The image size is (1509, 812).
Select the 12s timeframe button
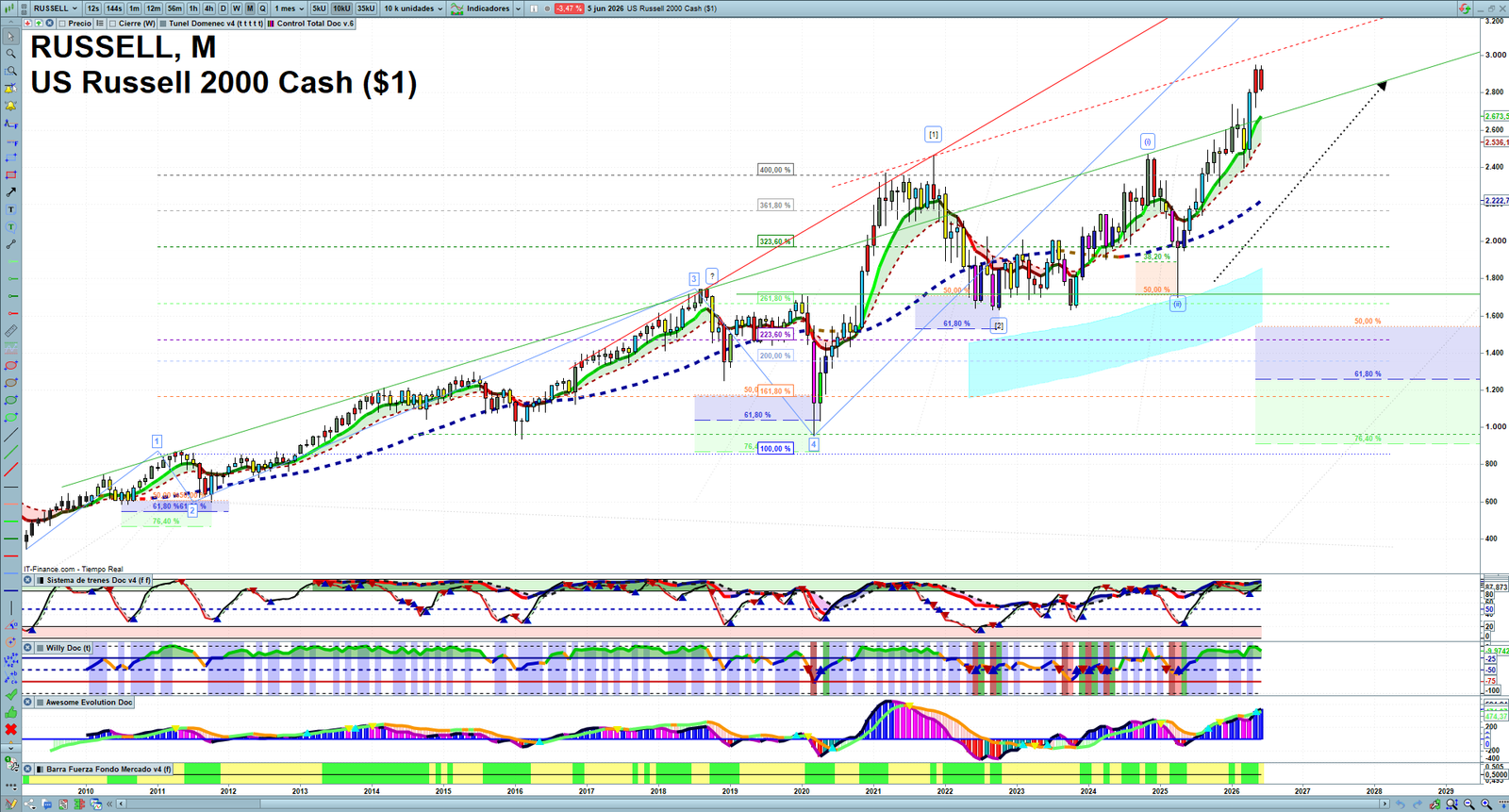[x=93, y=8]
